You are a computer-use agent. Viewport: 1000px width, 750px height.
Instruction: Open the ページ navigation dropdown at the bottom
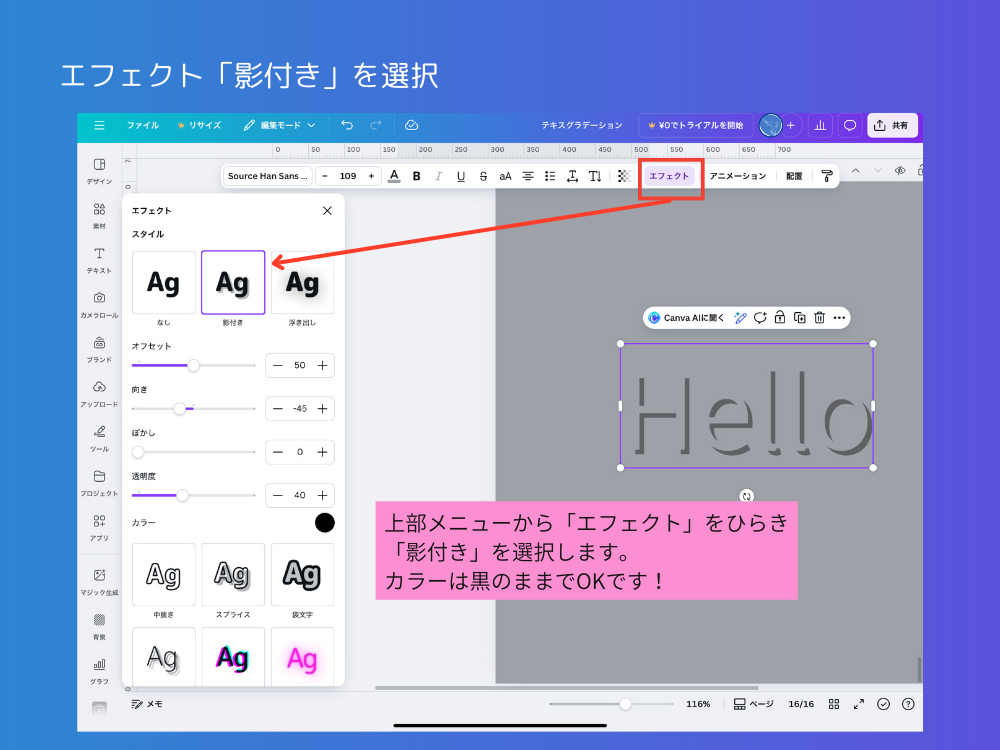(755, 704)
